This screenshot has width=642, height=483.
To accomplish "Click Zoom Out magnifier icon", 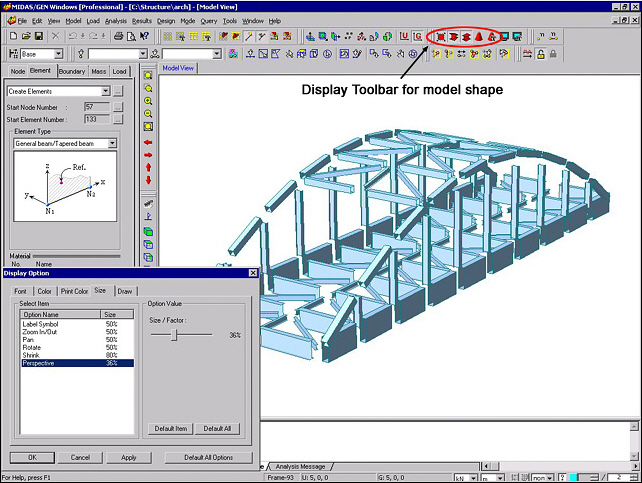I will [x=148, y=113].
